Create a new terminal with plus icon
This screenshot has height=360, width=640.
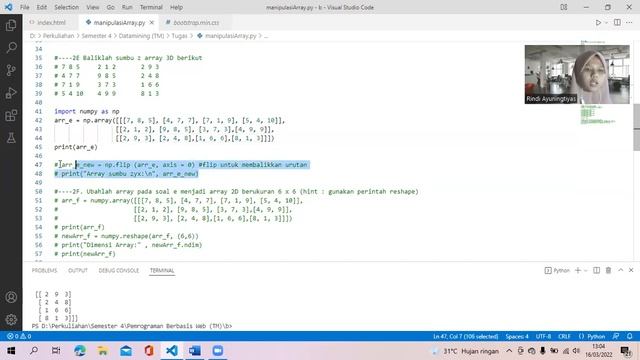[x=578, y=270]
